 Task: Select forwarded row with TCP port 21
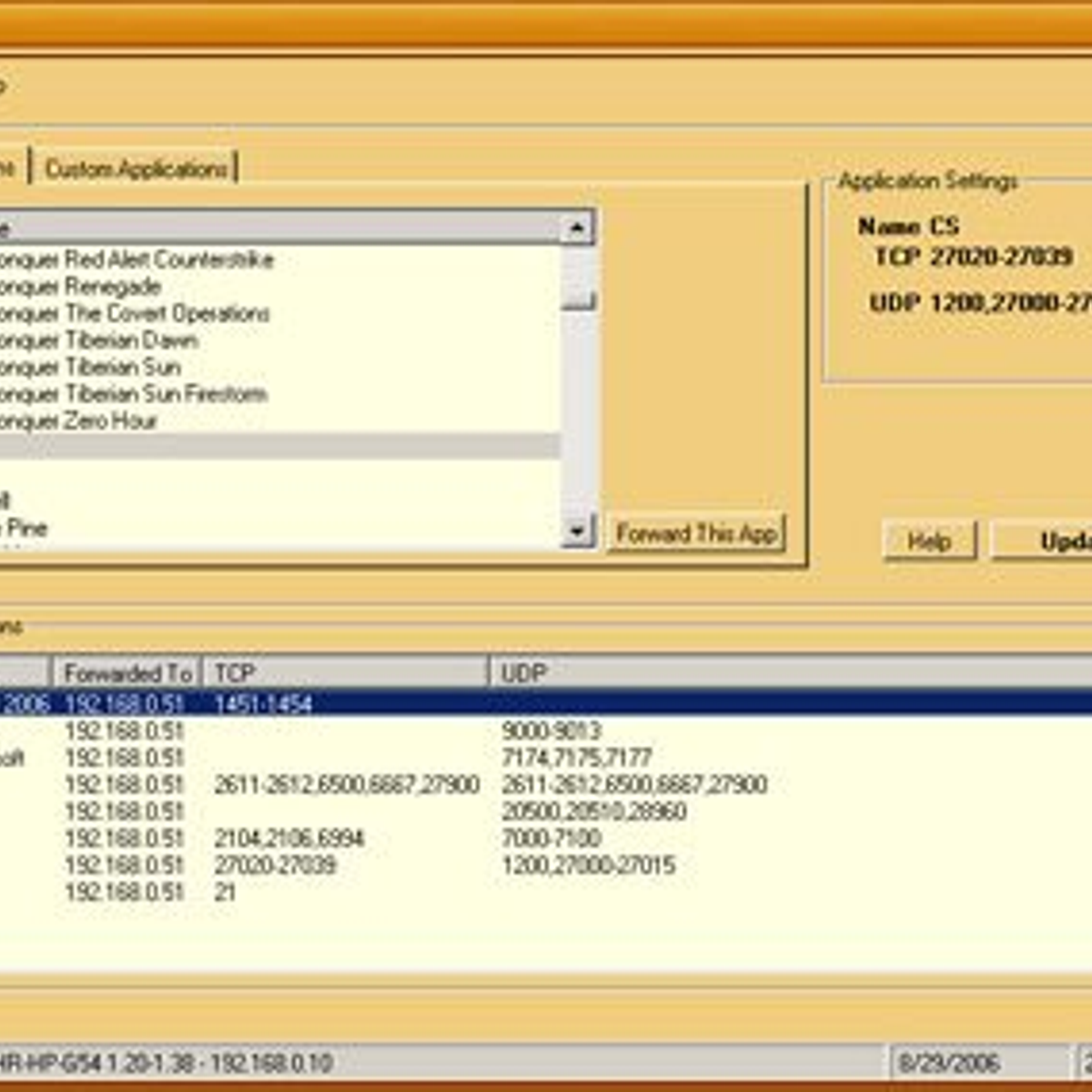click(225, 892)
